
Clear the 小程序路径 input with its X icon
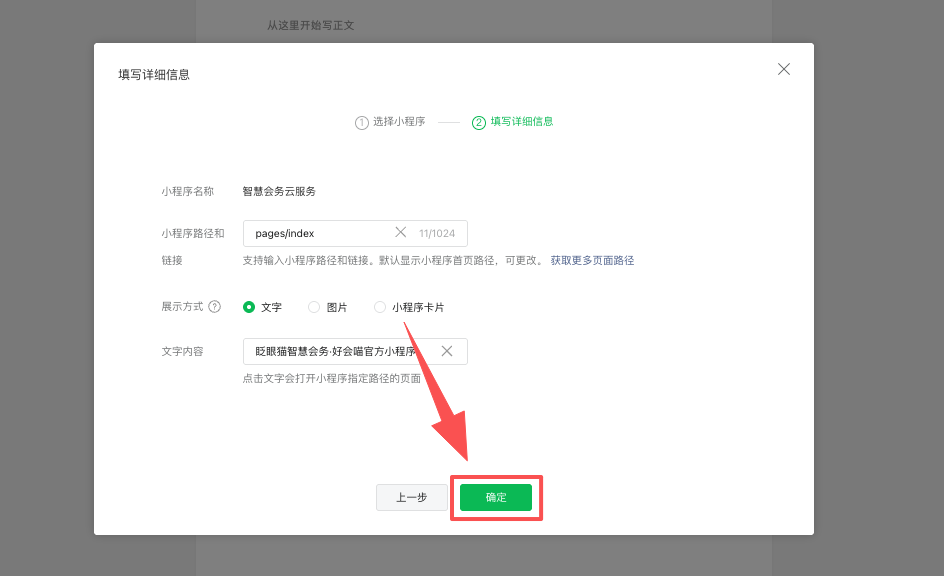[400, 232]
